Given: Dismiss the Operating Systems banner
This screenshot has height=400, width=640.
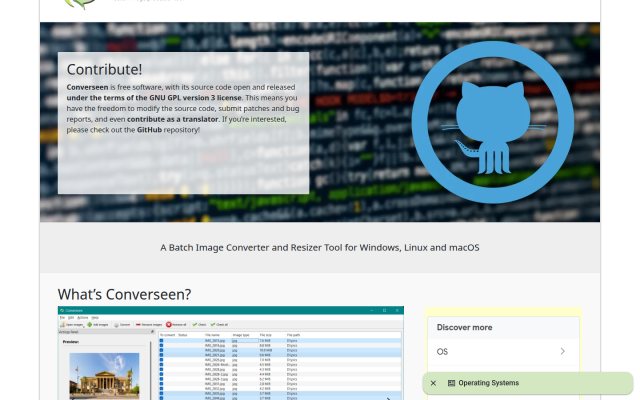Looking at the screenshot, I should point(433,383).
